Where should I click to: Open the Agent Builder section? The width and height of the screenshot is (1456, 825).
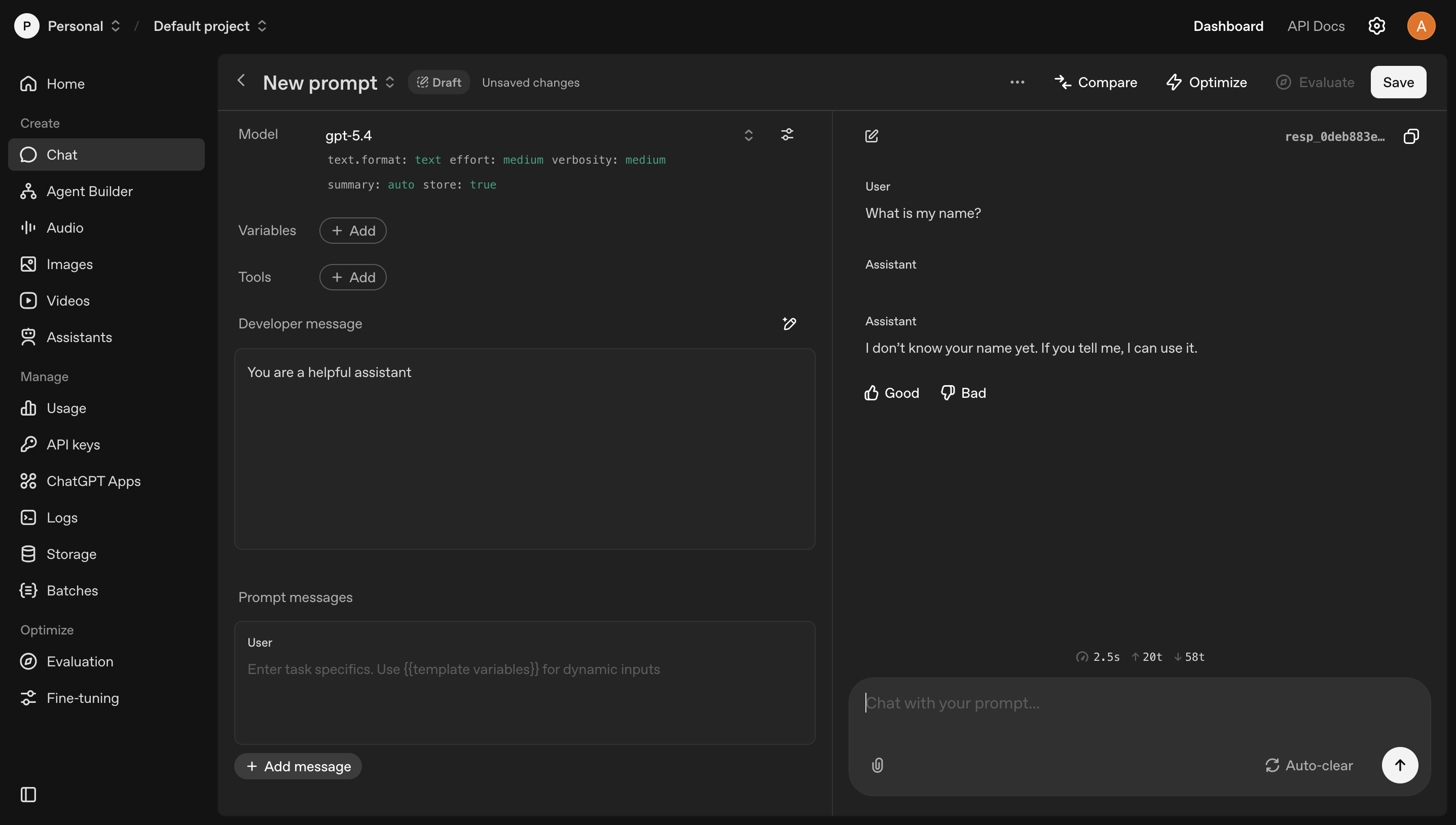coord(90,191)
